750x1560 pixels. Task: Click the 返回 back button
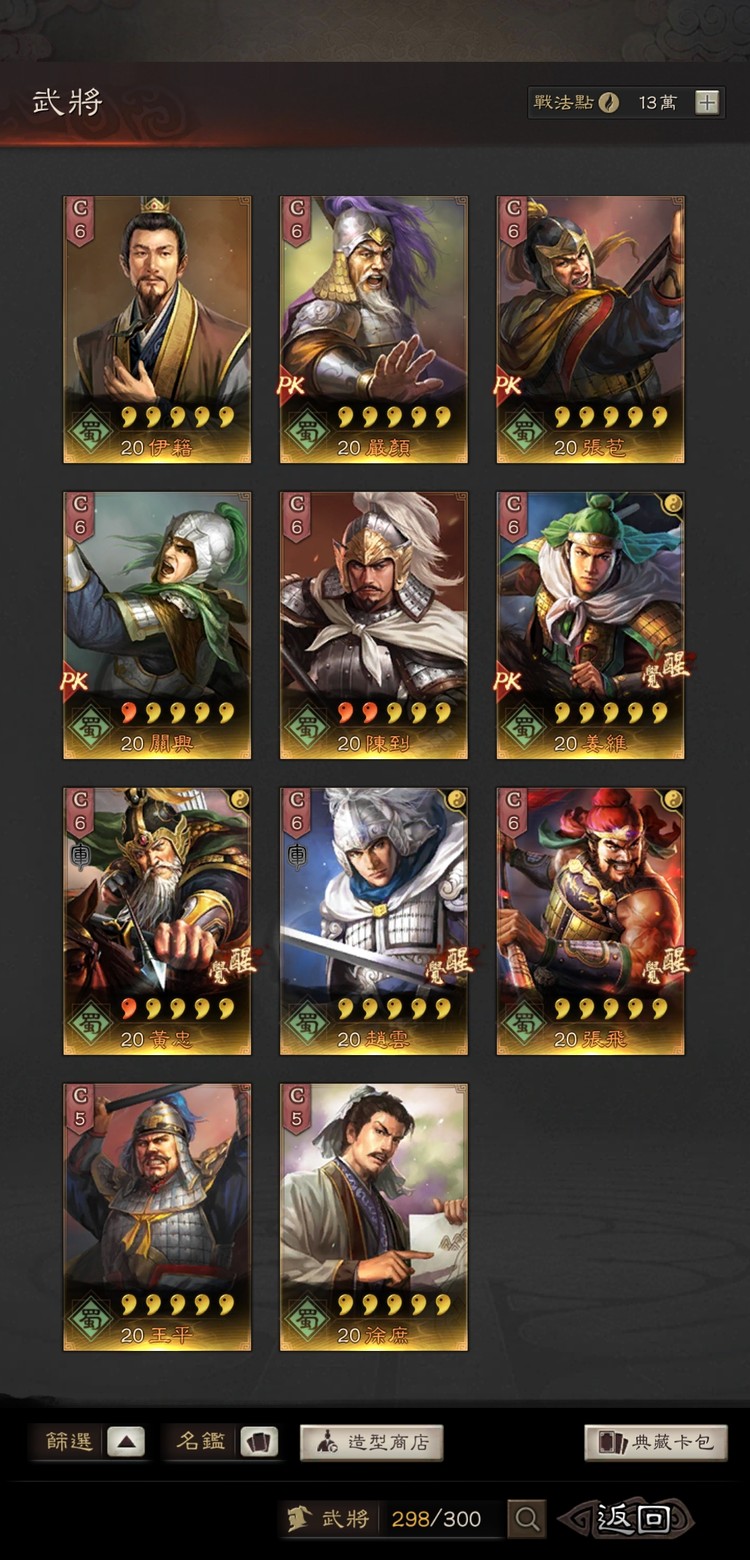click(626, 1519)
